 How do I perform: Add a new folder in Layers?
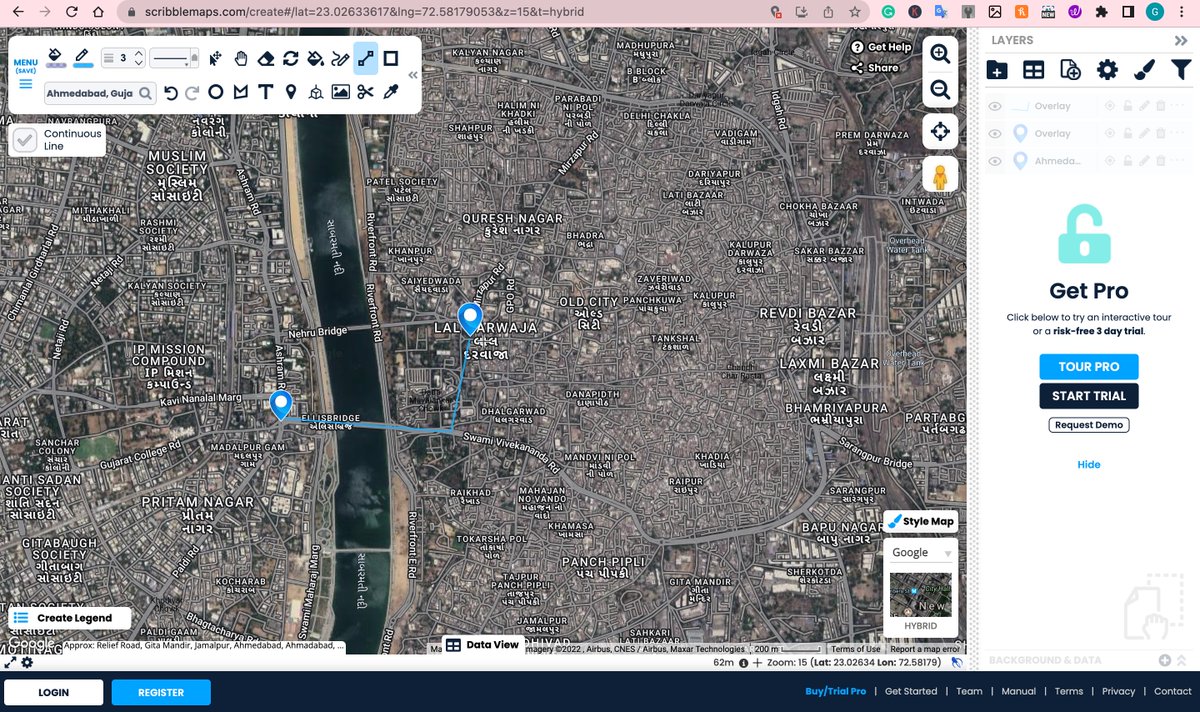pos(997,70)
